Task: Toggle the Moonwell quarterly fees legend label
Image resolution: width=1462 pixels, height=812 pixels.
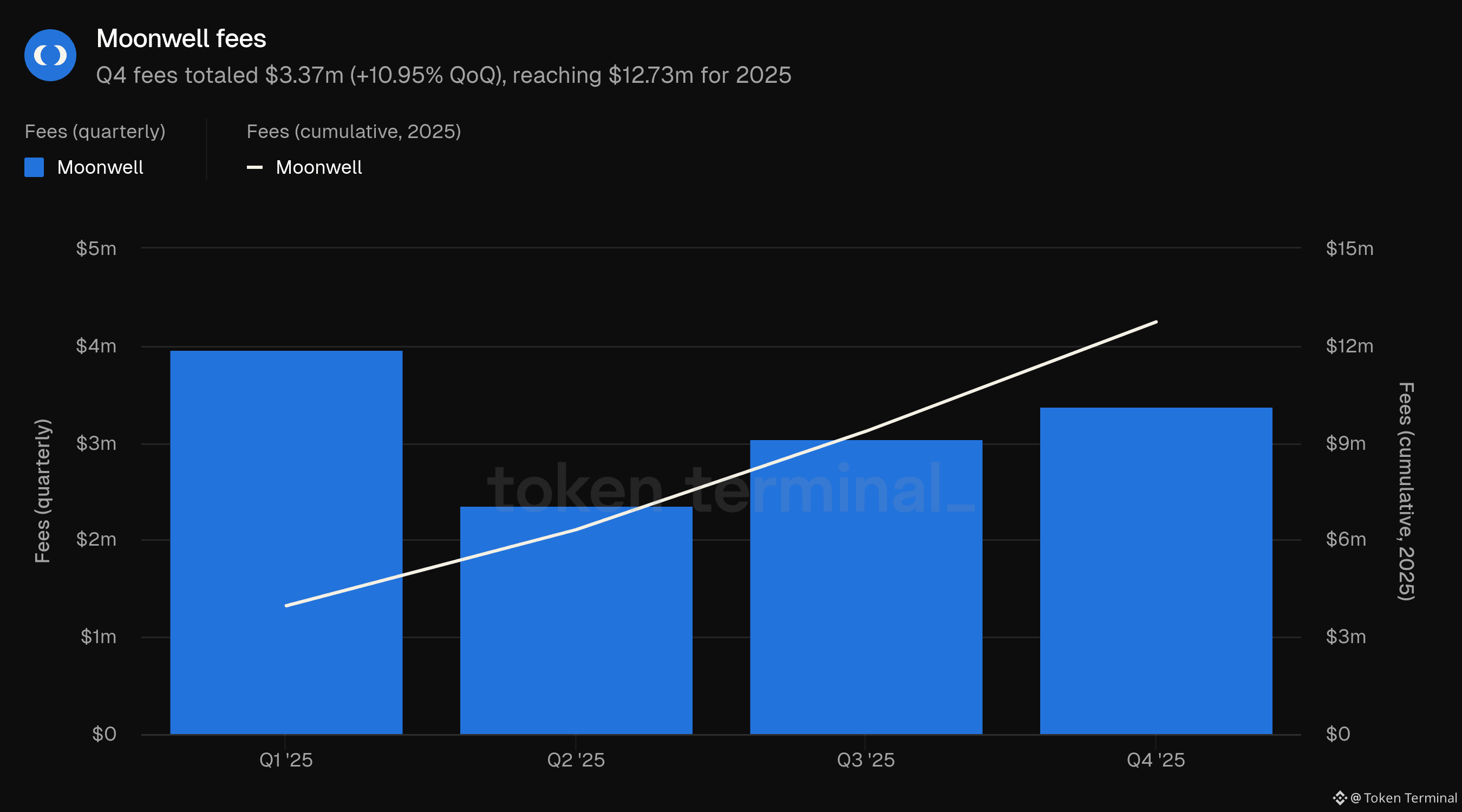Action: pyautogui.click(x=100, y=167)
